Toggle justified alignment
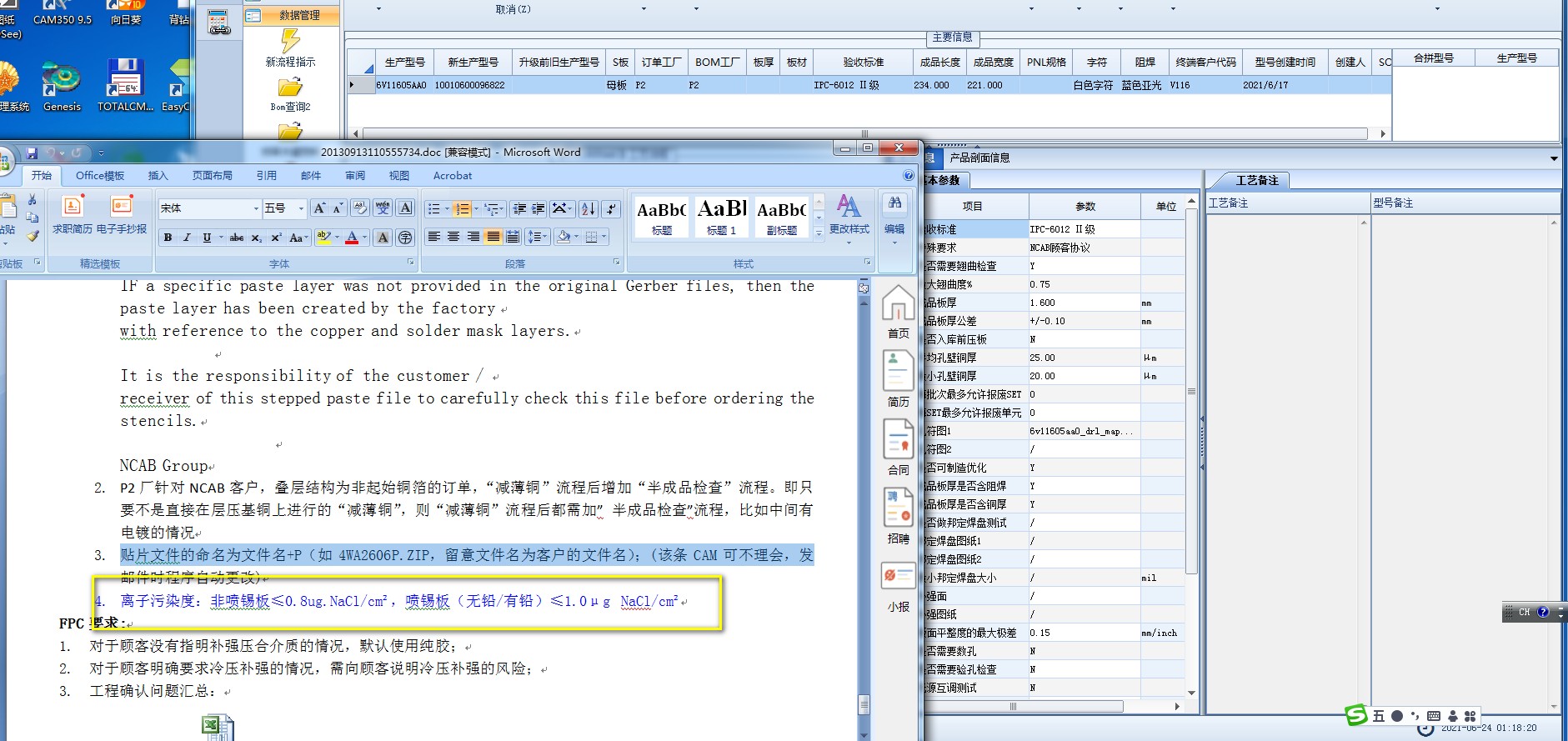1568x741 pixels. [x=493, y=238]
